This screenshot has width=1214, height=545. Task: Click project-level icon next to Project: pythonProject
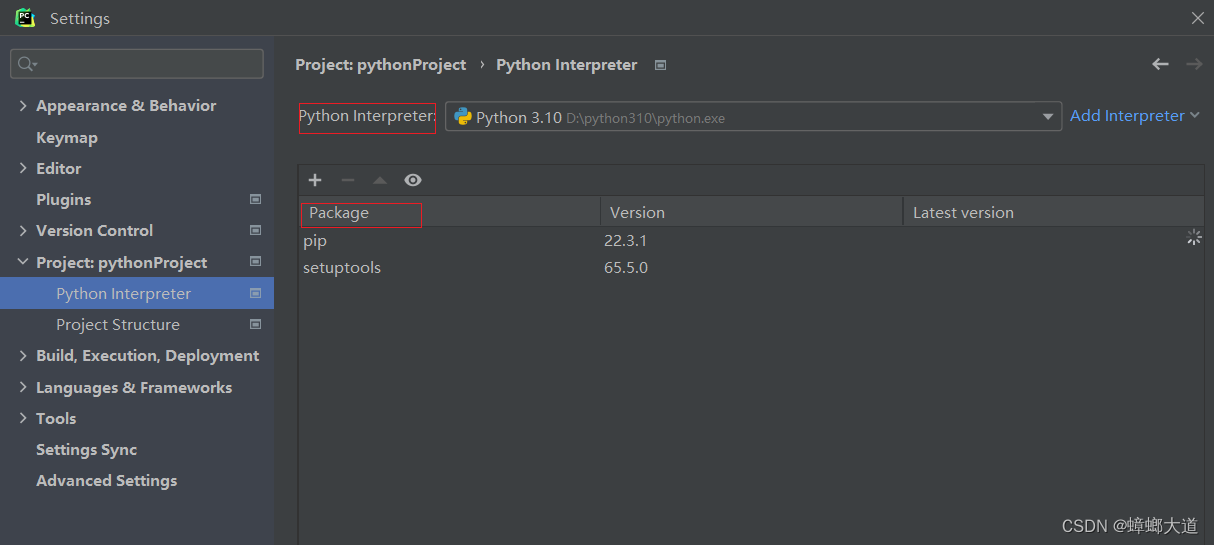coord(255,262)
